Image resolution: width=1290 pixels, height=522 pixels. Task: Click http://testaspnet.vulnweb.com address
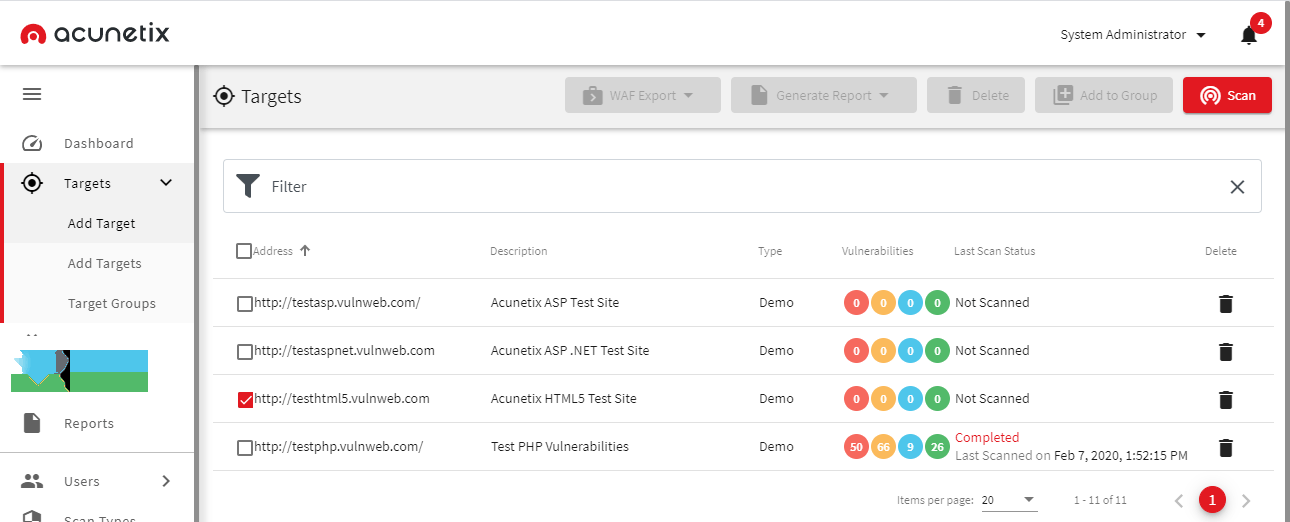(x=344, y=351)
